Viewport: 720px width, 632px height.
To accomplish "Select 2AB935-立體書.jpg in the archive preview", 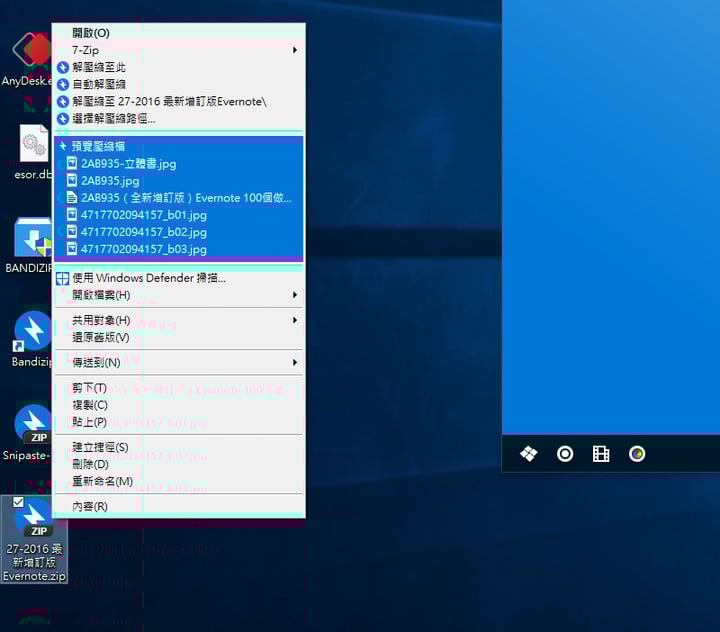I will pos(179,163).
